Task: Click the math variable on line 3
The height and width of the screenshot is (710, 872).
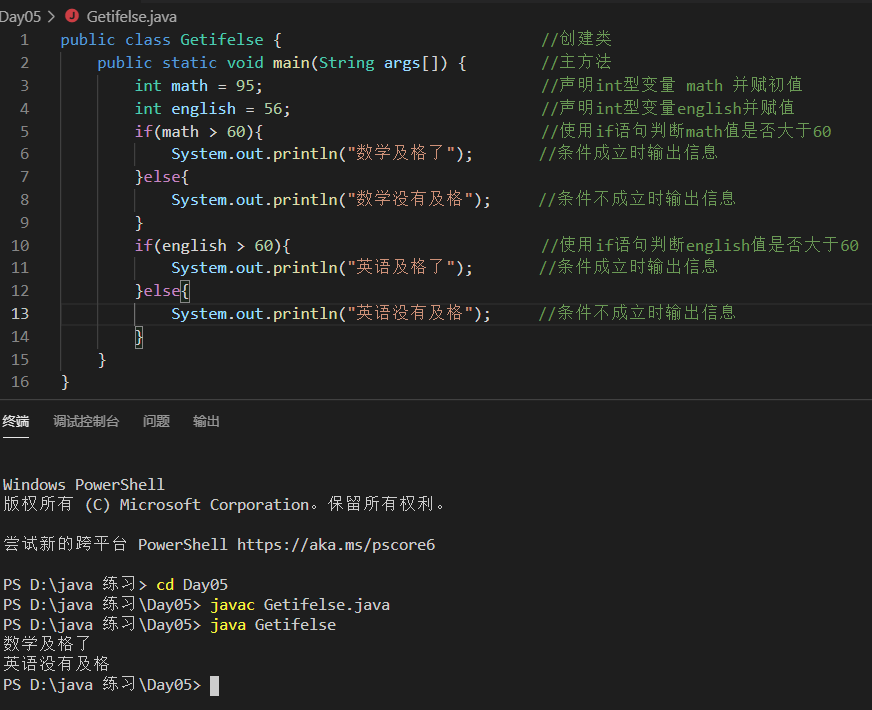Action: coord(189,86)
